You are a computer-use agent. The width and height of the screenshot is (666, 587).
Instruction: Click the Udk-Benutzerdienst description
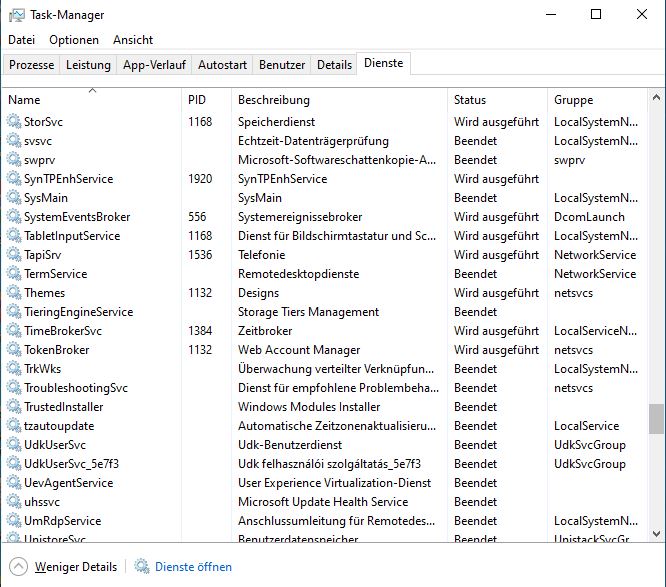click(290, 445)
